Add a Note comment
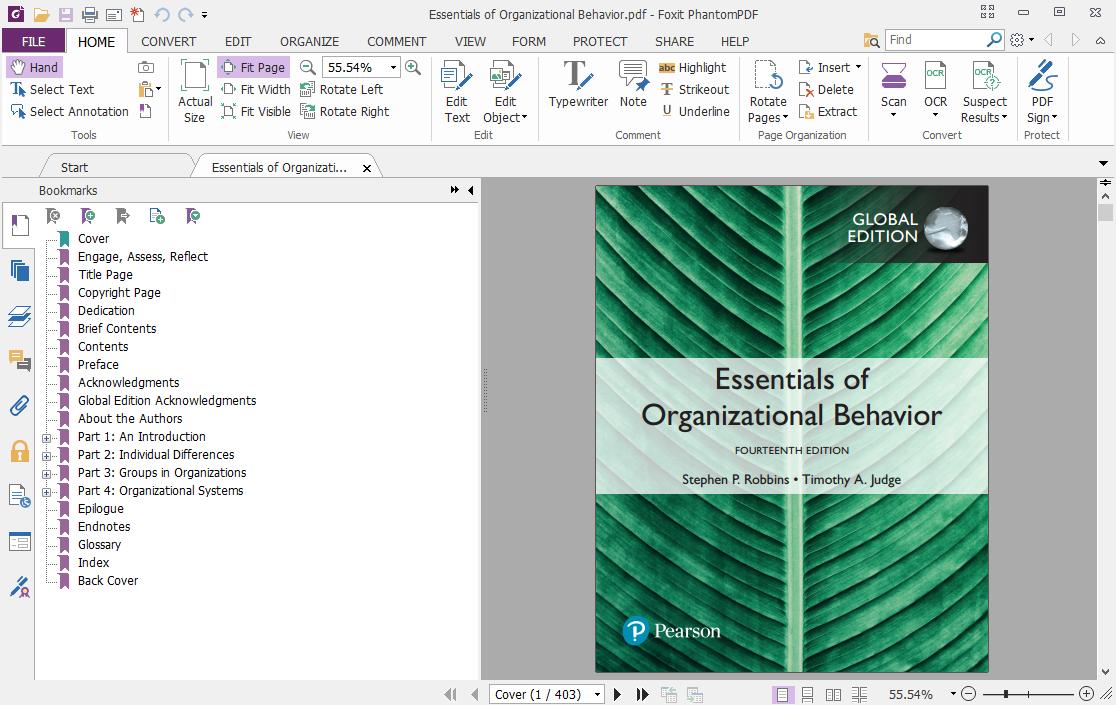Image resolution: width=1116 pixels, height=705 pixels. tap(633, 84)
